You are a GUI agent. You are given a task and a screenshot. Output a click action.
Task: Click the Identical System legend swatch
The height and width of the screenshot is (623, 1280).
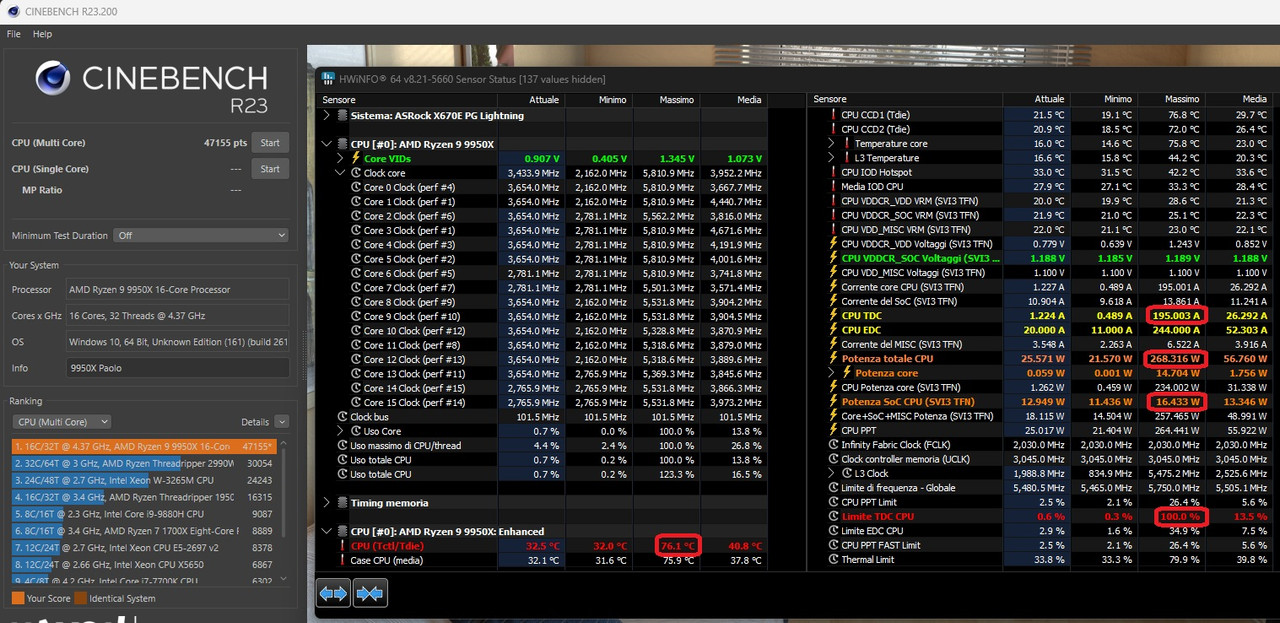point(80,598)
